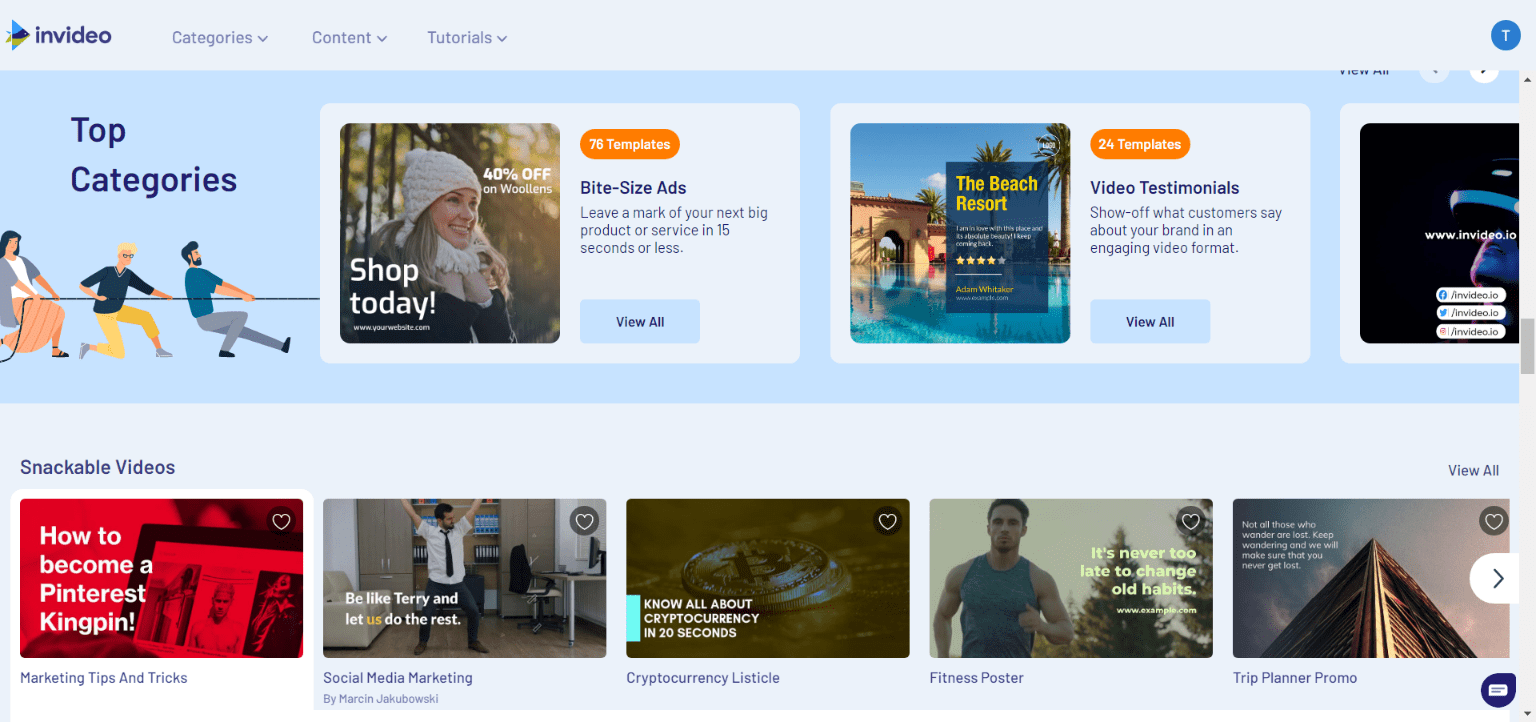Open the cryptocurrency coin video thumbnail
The height and width of the screenshot is (722, 1536).
coord(768,578)
